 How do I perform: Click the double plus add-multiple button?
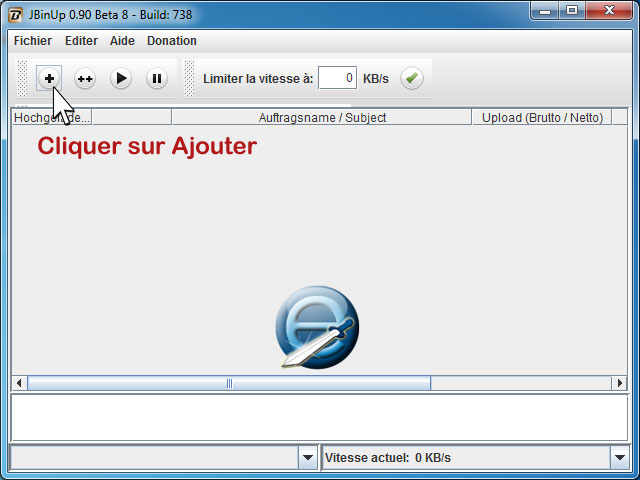pyautogui.click(x=85, y=78)
